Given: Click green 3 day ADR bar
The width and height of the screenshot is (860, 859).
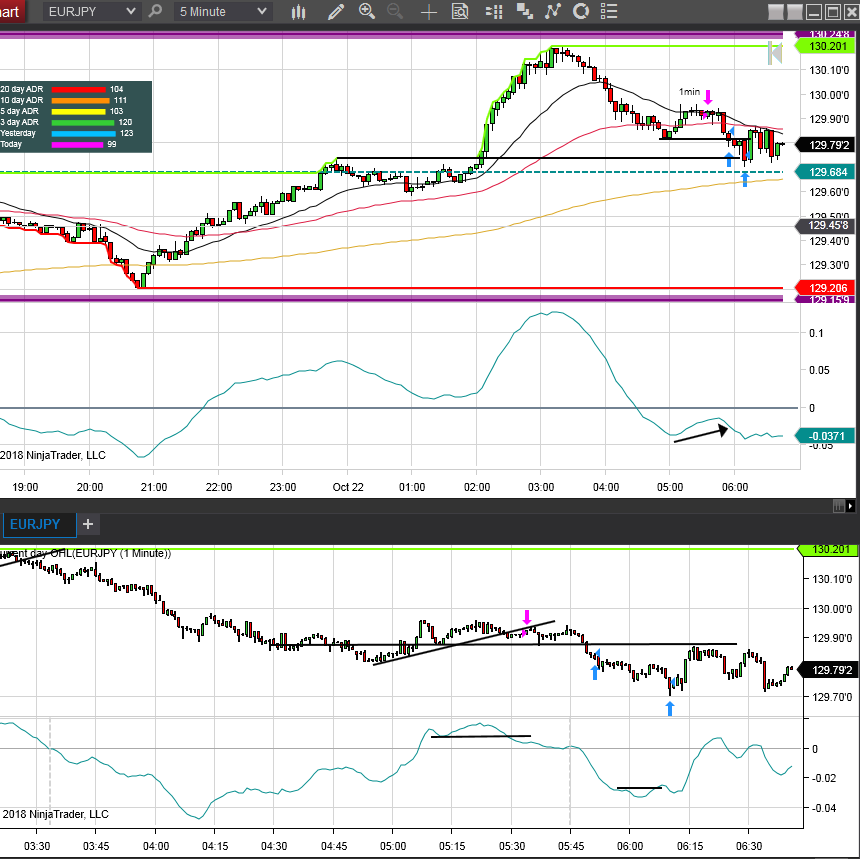Looking at the screenshot, I should (x=83, y=122).
